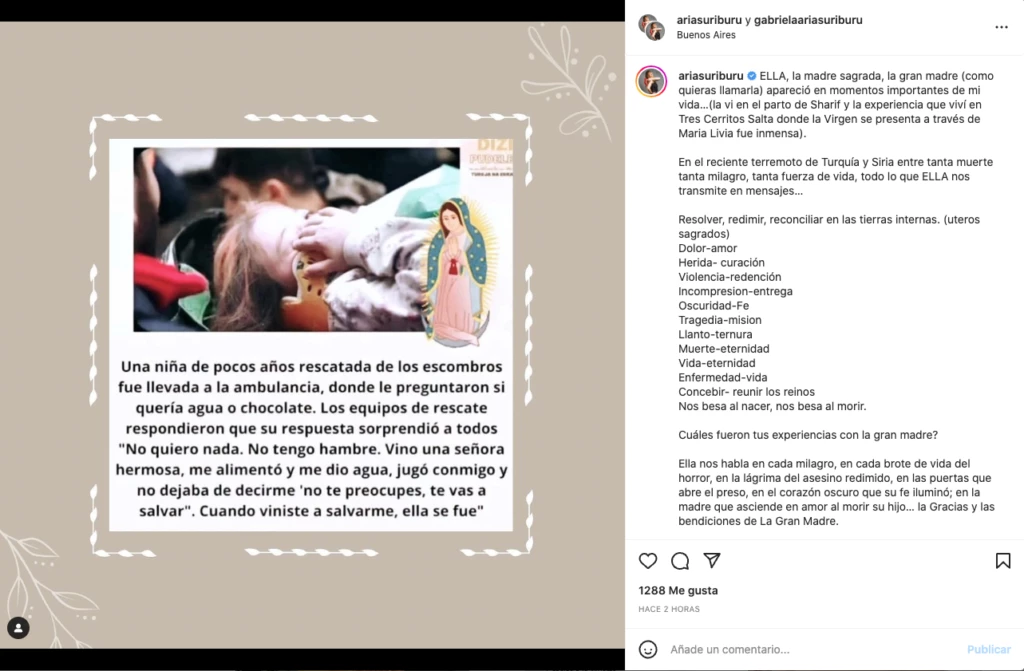Click the Publicar button
This screenshot has width=1024, height=671.
[x=989, y=649]
